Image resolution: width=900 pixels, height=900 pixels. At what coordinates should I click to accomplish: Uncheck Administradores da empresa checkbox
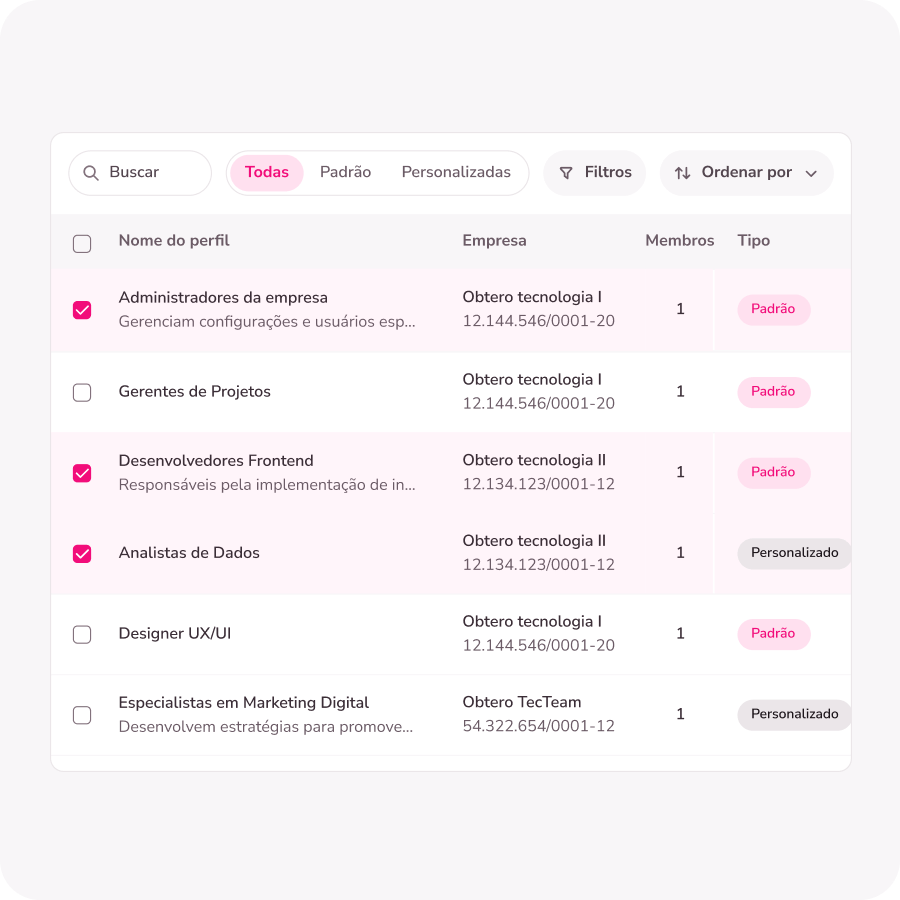coord(82,310)
